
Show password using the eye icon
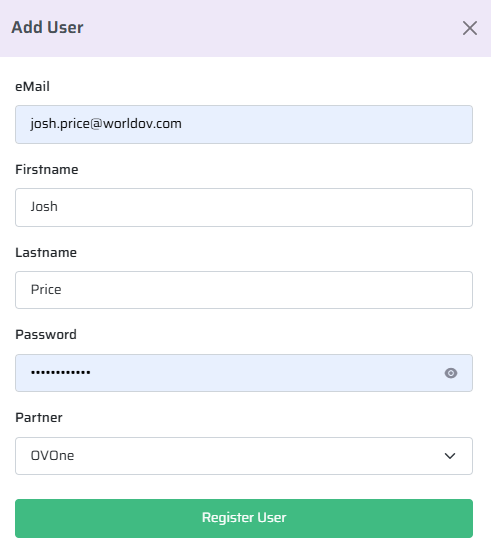[x=451, y=373]
